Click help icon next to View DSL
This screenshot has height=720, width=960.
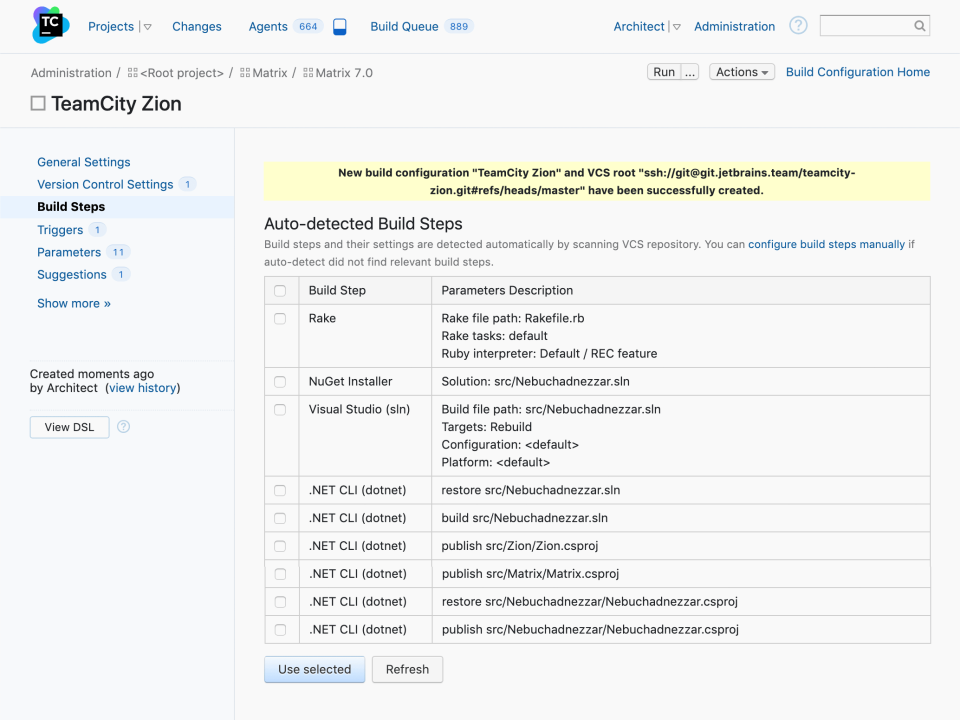click(124, 427)
